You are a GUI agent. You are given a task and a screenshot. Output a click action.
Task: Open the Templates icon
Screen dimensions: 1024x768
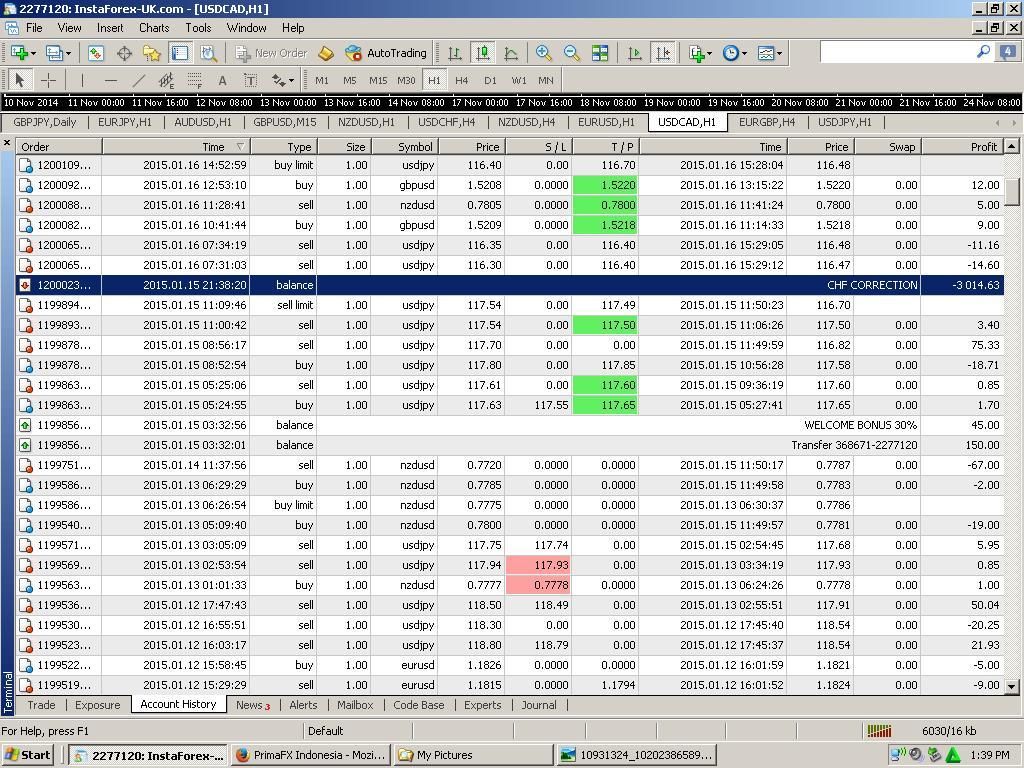[765, 53]
